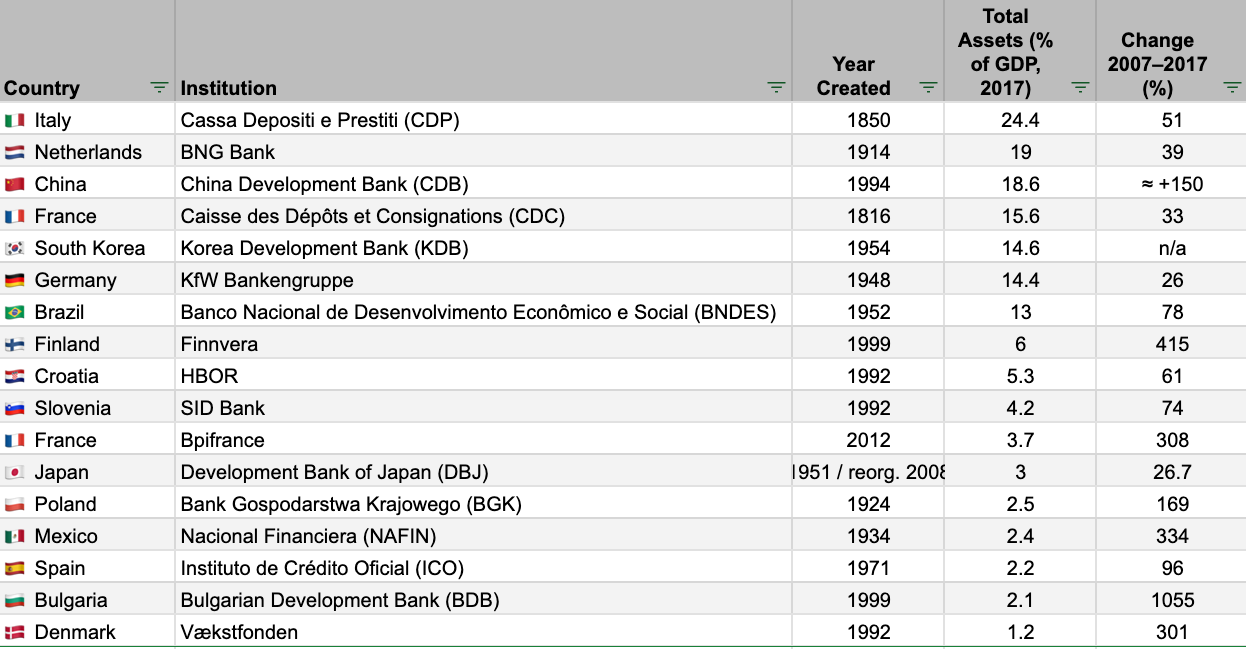Expand Change 2007–2017 filter dropdown

pyautogui.click(x=1232, y=88)
